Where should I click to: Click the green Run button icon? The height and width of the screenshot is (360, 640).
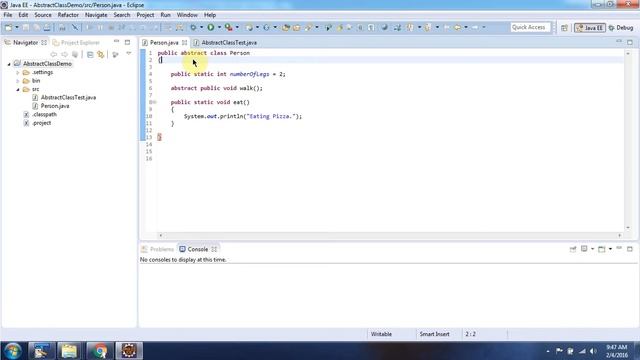coord(211,27)
